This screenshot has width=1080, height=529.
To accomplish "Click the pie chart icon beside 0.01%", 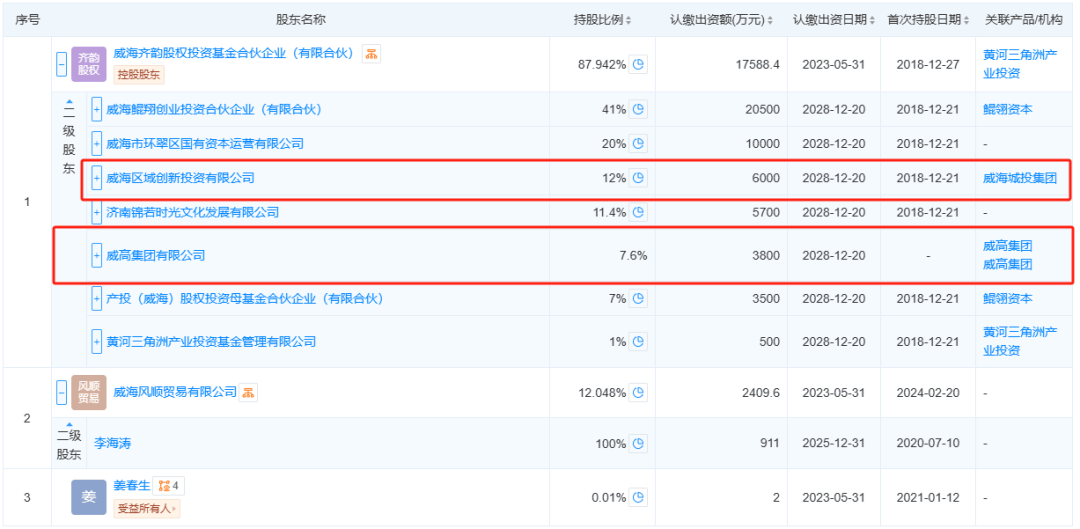I will click(x=639, y=497).
